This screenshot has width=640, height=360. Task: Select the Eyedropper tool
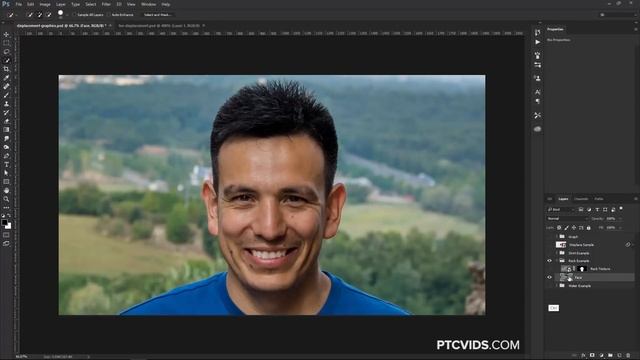click(x=6, y=78)
